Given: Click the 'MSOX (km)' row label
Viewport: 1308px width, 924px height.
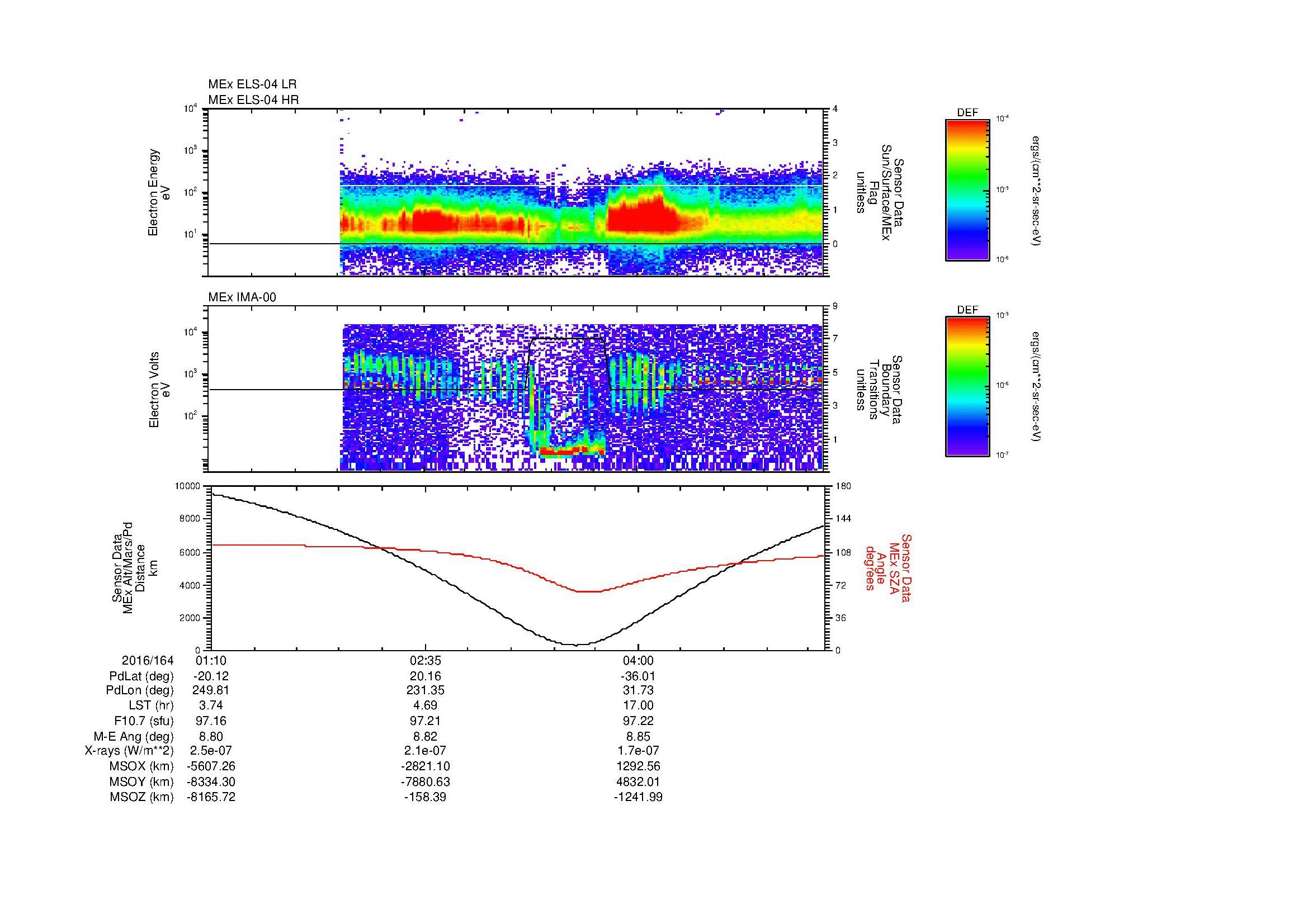Looking at the screenshot, I should [141, 766].
